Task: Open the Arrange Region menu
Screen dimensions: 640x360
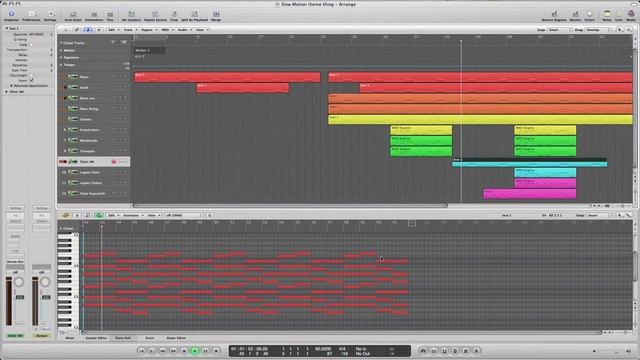Action: 148,30
